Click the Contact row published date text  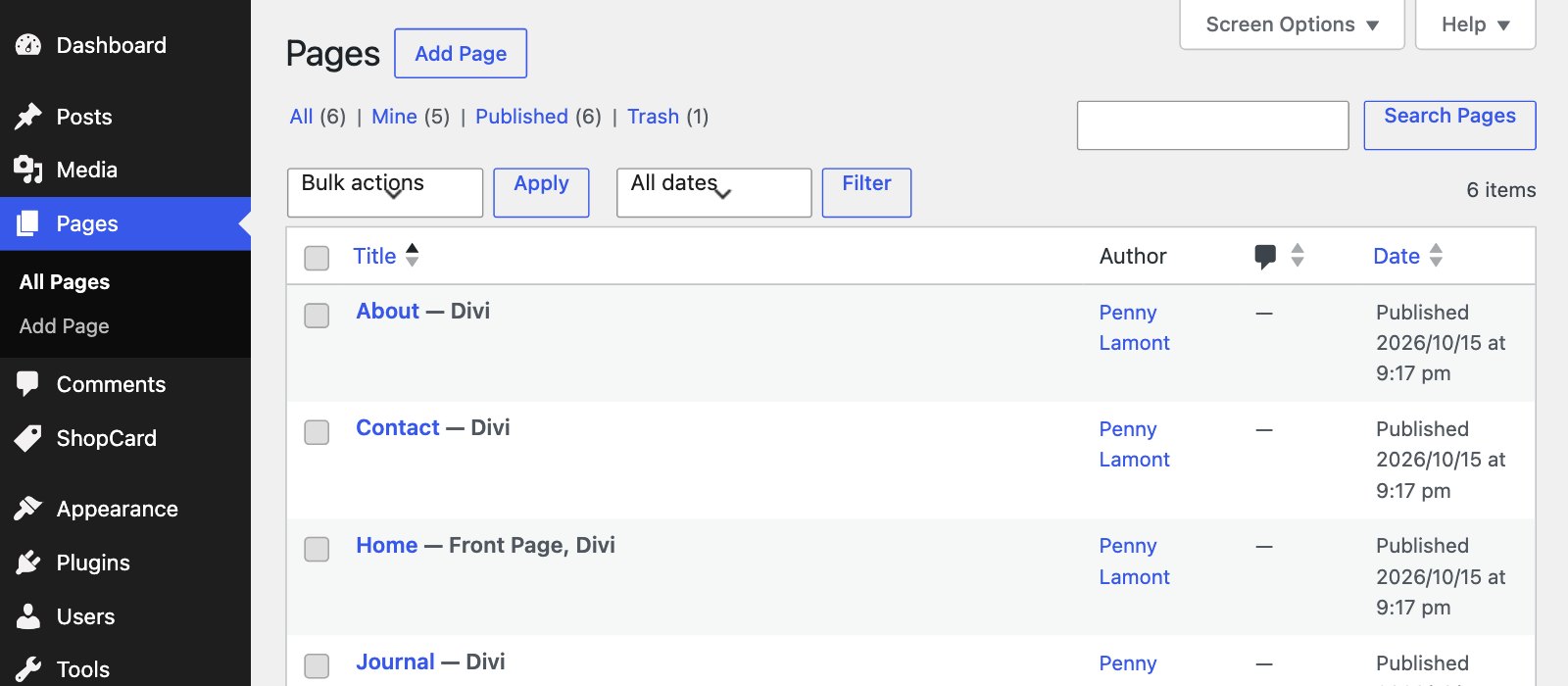[1441, 460]
